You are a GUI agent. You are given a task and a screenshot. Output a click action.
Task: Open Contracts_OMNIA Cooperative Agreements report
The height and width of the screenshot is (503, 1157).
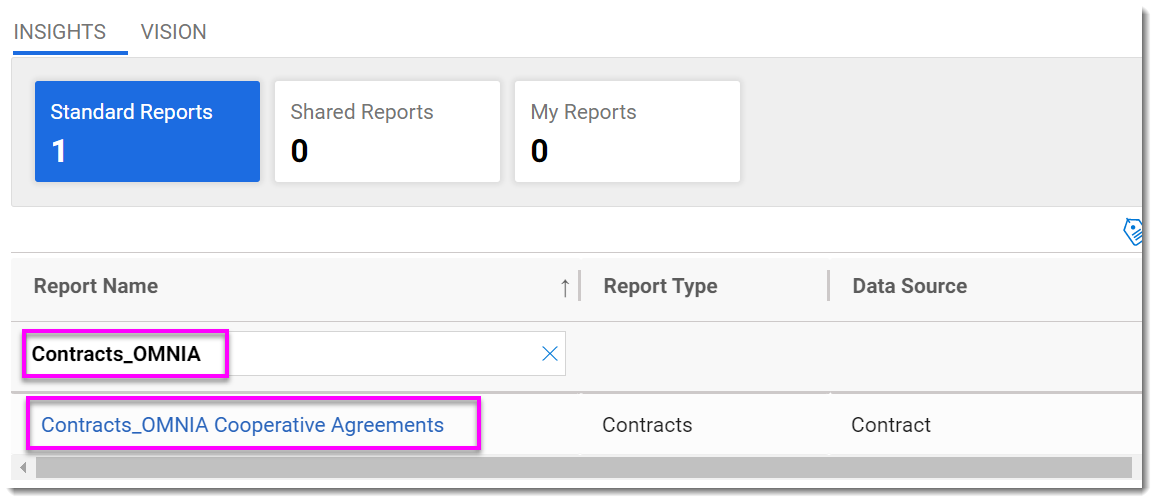[x=242, y=425]
